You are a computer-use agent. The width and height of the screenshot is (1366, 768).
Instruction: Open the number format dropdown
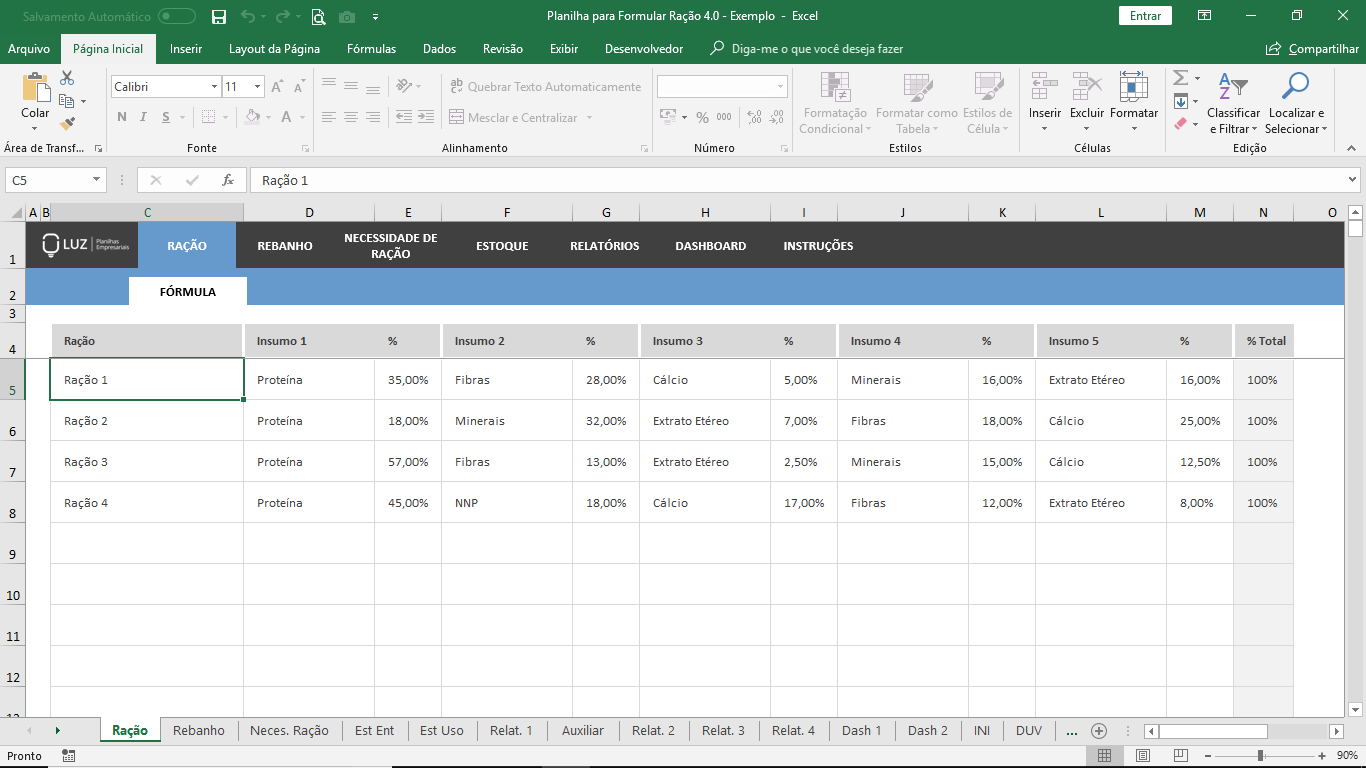780,87
